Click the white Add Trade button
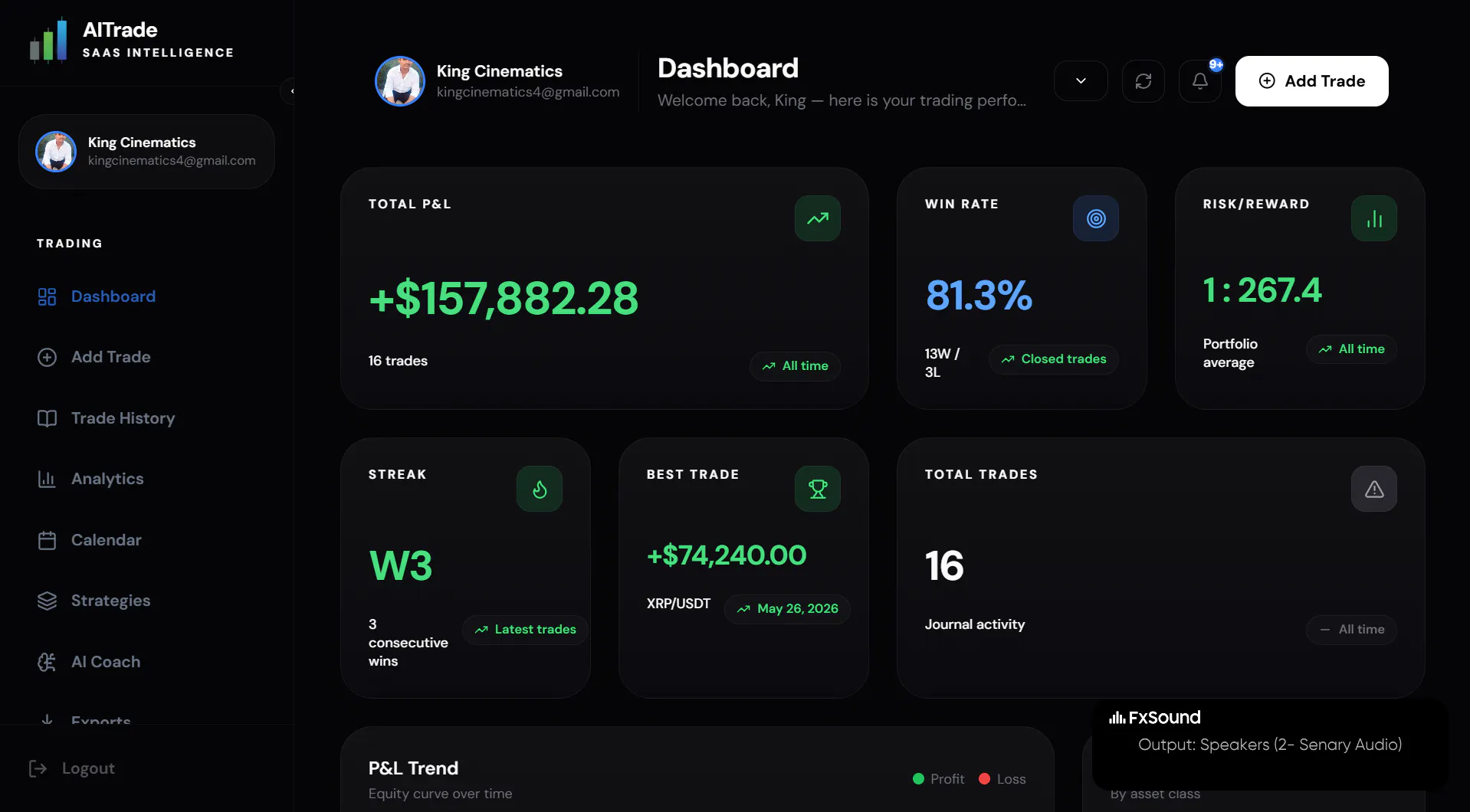 tap(1312, 81)
